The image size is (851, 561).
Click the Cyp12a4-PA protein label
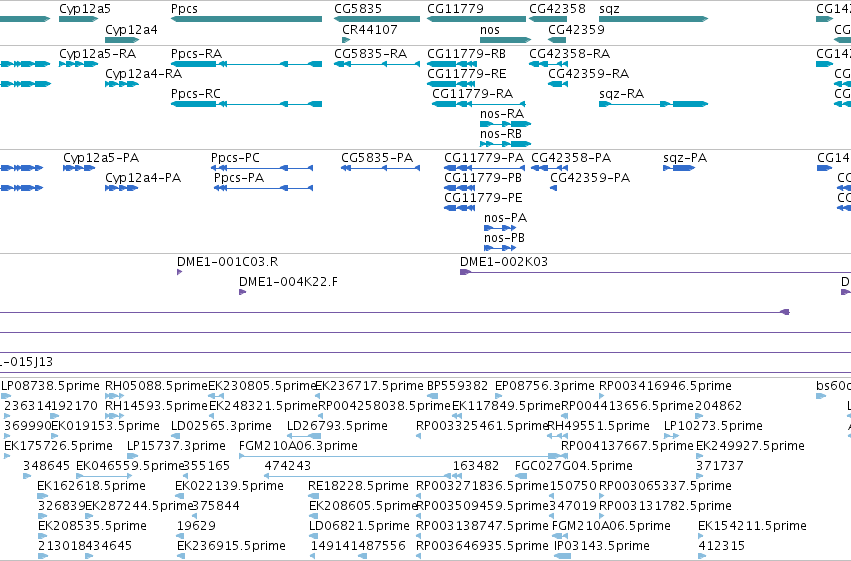143,178
